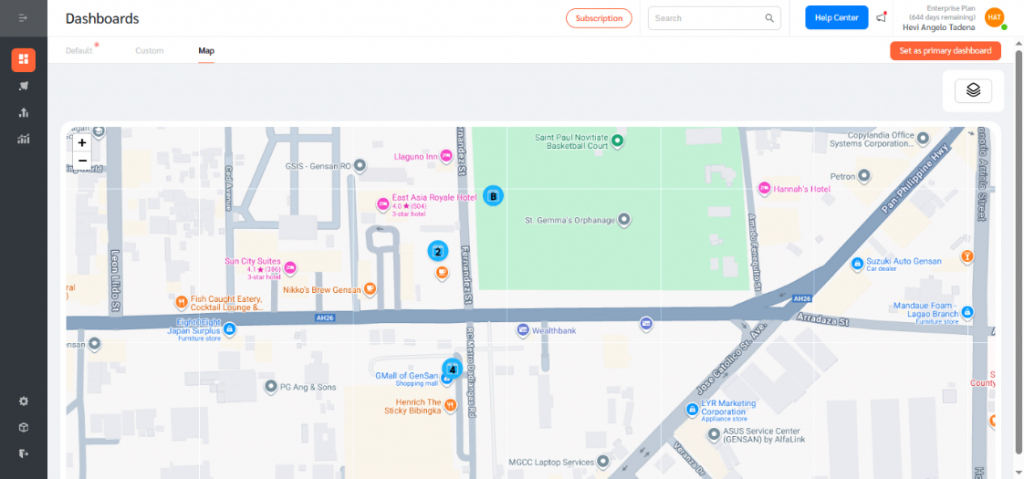Image resolution: width=1024 pixels, height=479 pixels.
Task: Click the blue cluster marker labeled 8
Action: click(x=493, y=195)
